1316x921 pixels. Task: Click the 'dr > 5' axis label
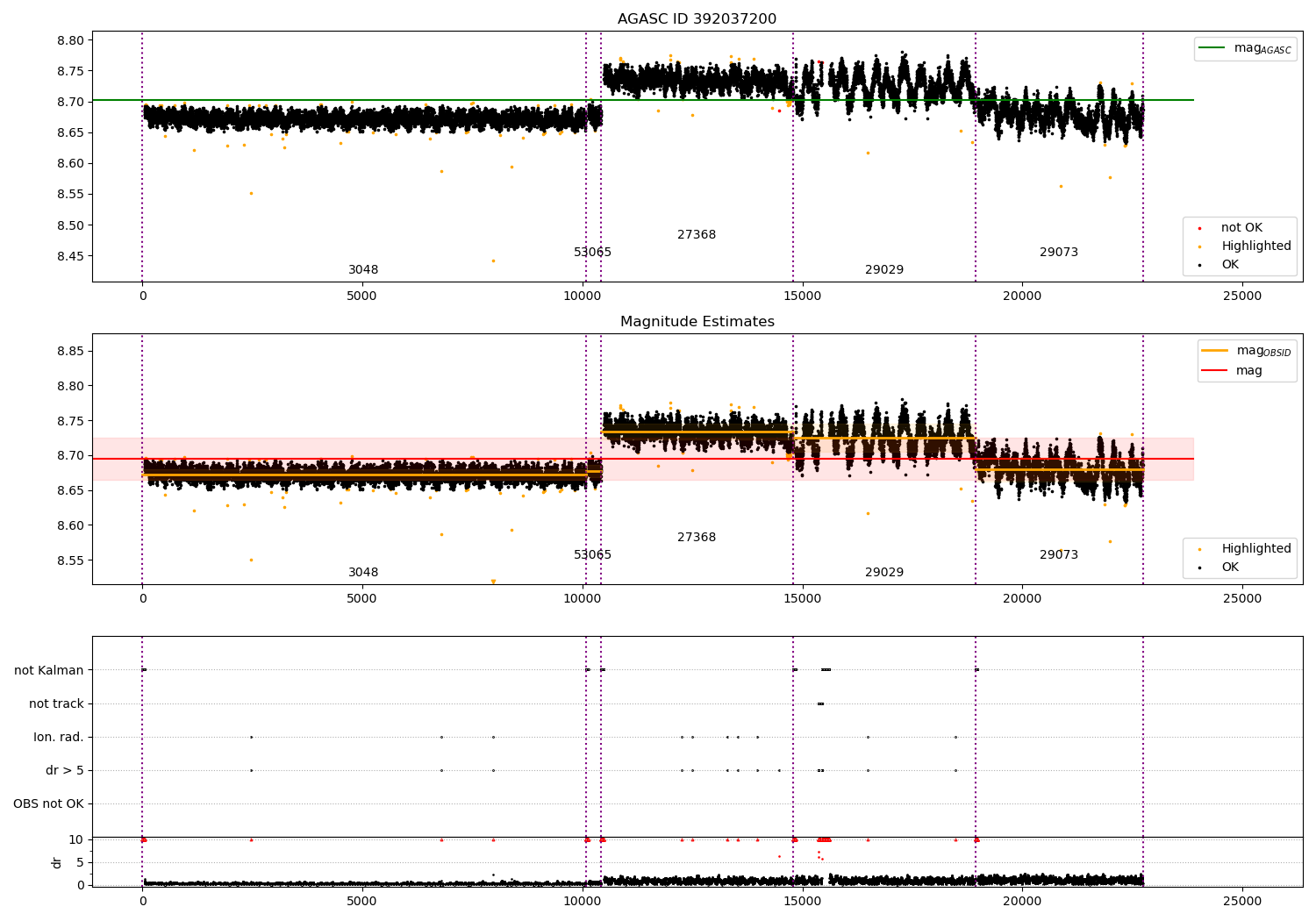point(65,771)
